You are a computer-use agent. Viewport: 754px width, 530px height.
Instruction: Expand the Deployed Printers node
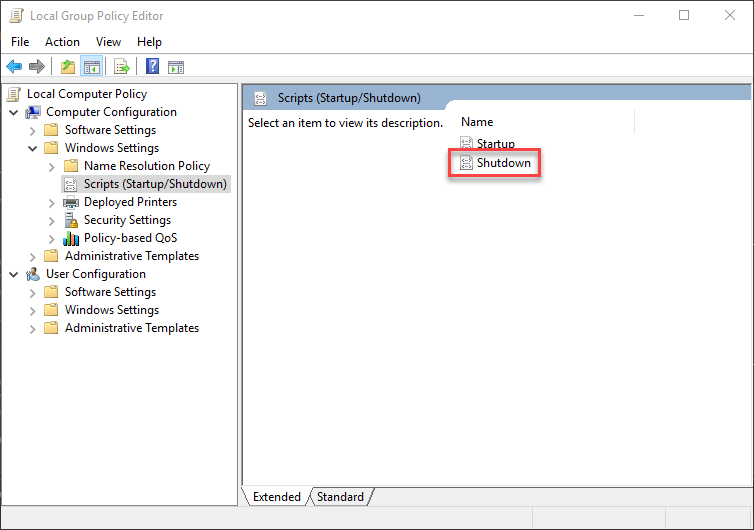[52, 203]
